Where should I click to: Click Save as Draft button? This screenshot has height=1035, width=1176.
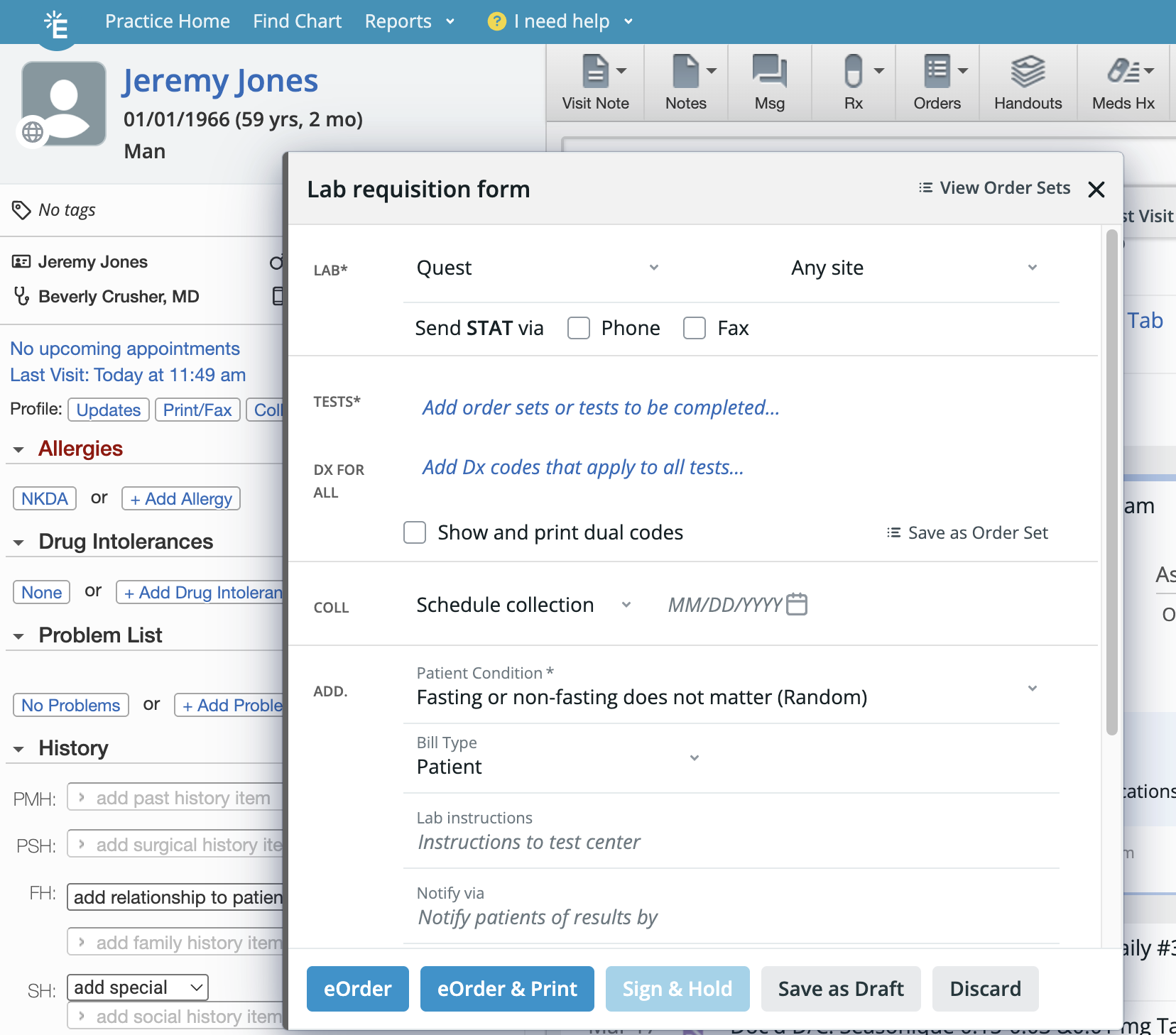coord(840,988)
